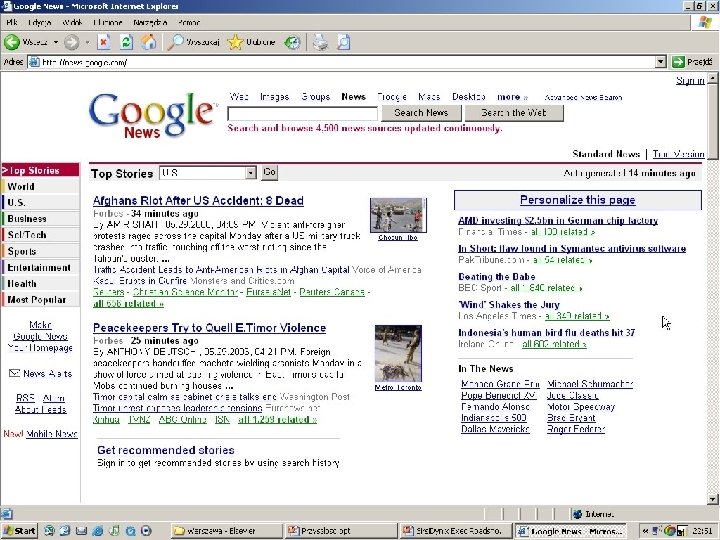
Task: Click the page icon in the address bar
Action: click(34, 62)
